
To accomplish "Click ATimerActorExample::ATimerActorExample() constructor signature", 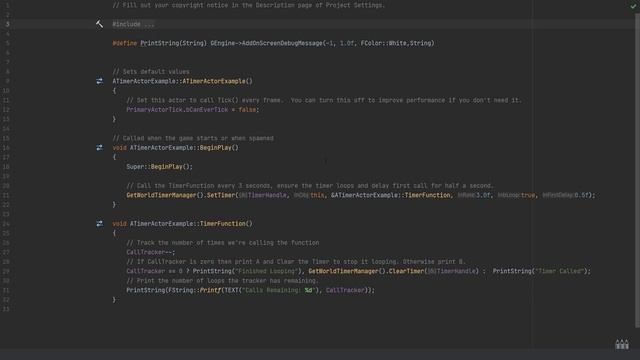I will coord(182,81).
